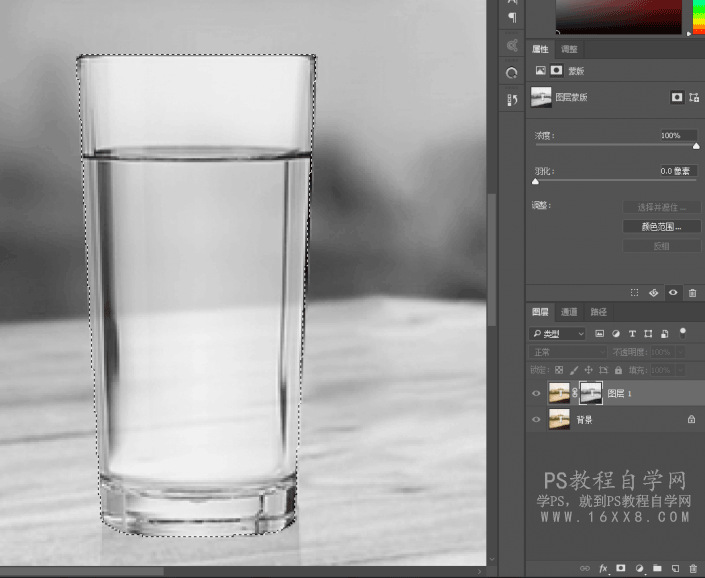Click the Layers panel delete trash icon
This screenshot has height=578, width=705.
(693, 569)
